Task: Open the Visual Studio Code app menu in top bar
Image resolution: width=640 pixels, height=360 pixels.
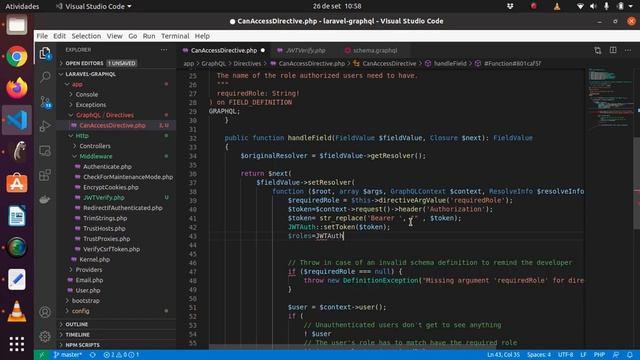Action: [x=94, y=6]
